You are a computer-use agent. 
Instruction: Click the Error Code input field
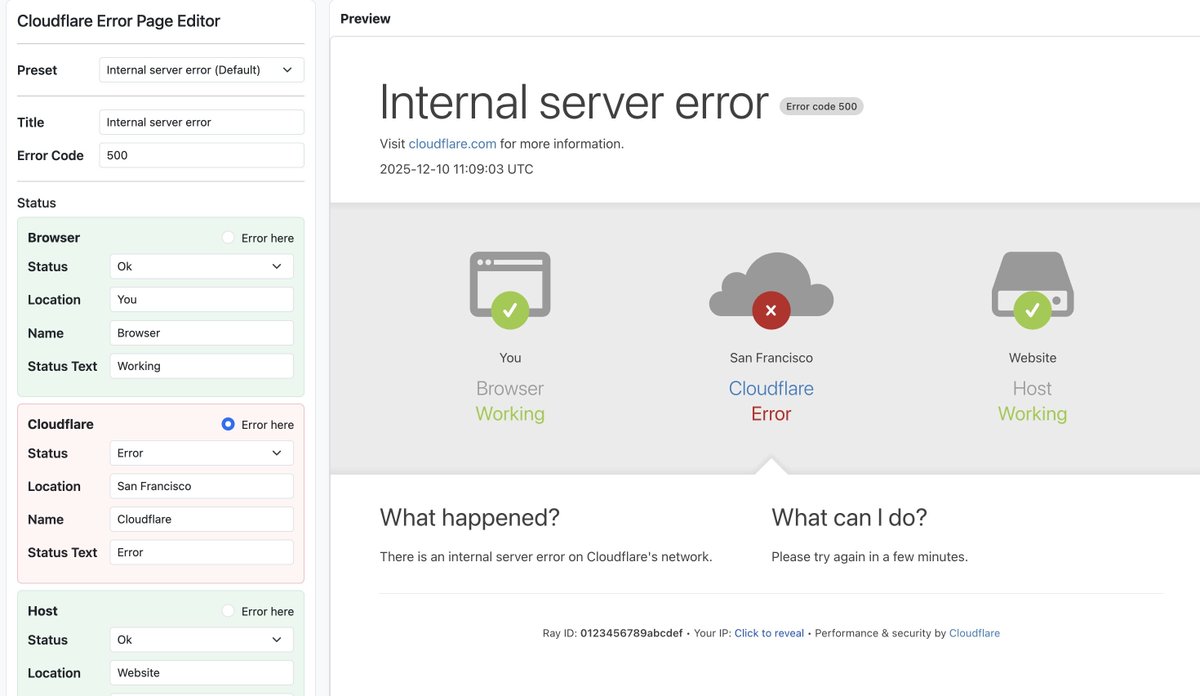tap(201, 155)
